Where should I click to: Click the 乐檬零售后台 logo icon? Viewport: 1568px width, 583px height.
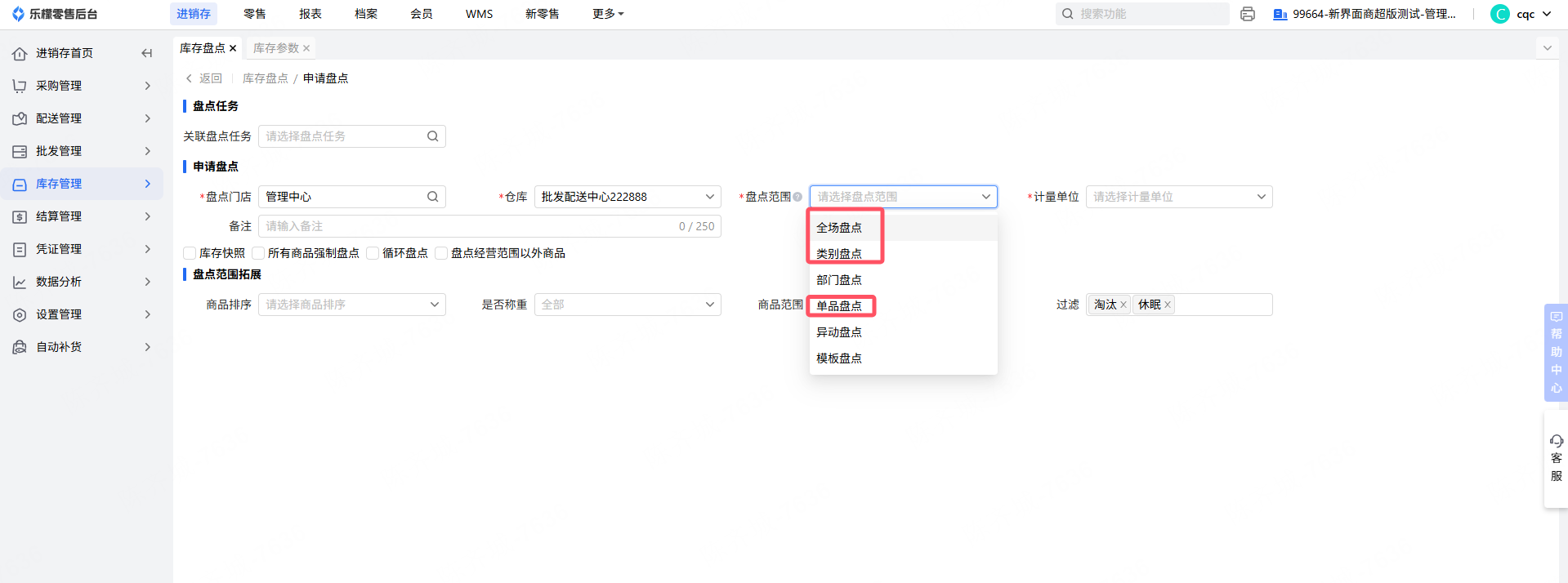(x=18, y=14)
